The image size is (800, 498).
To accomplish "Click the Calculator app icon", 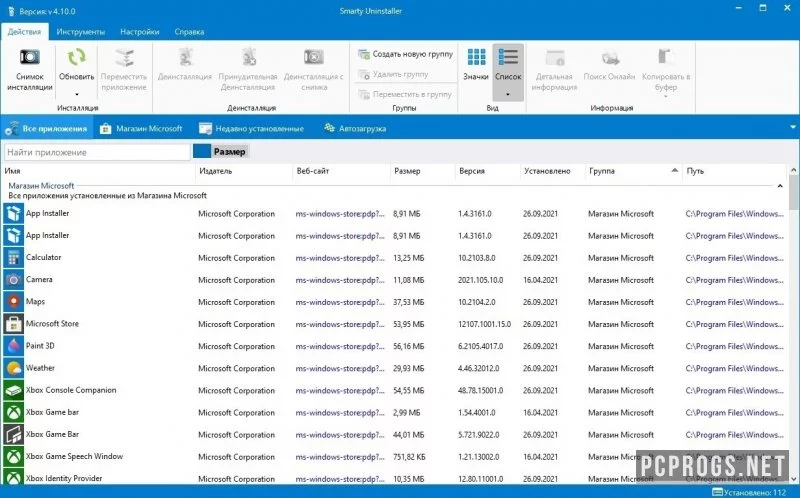I will point(13,258).
